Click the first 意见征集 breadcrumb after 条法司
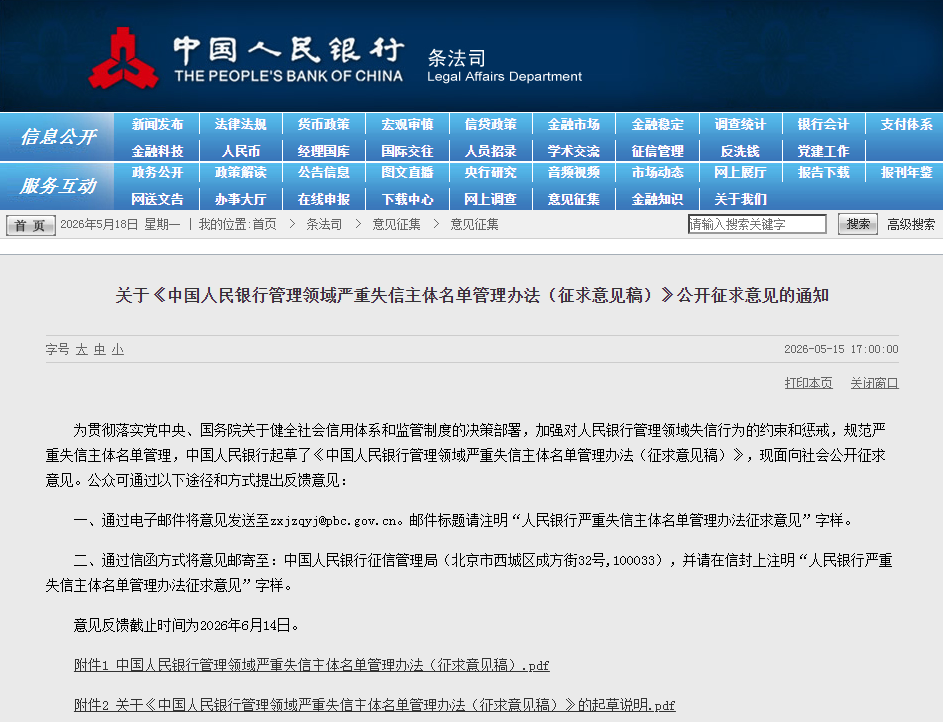 click(396, 224)
